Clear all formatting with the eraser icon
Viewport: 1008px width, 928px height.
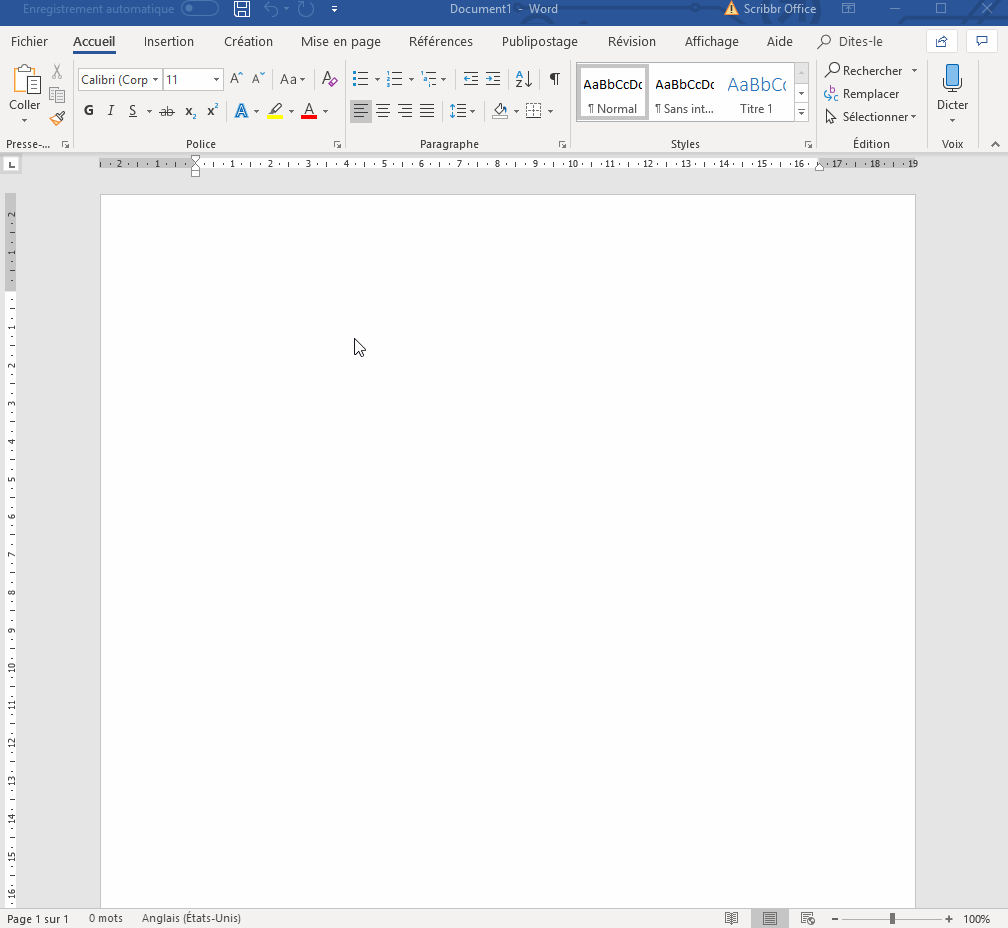pos(329,79)
